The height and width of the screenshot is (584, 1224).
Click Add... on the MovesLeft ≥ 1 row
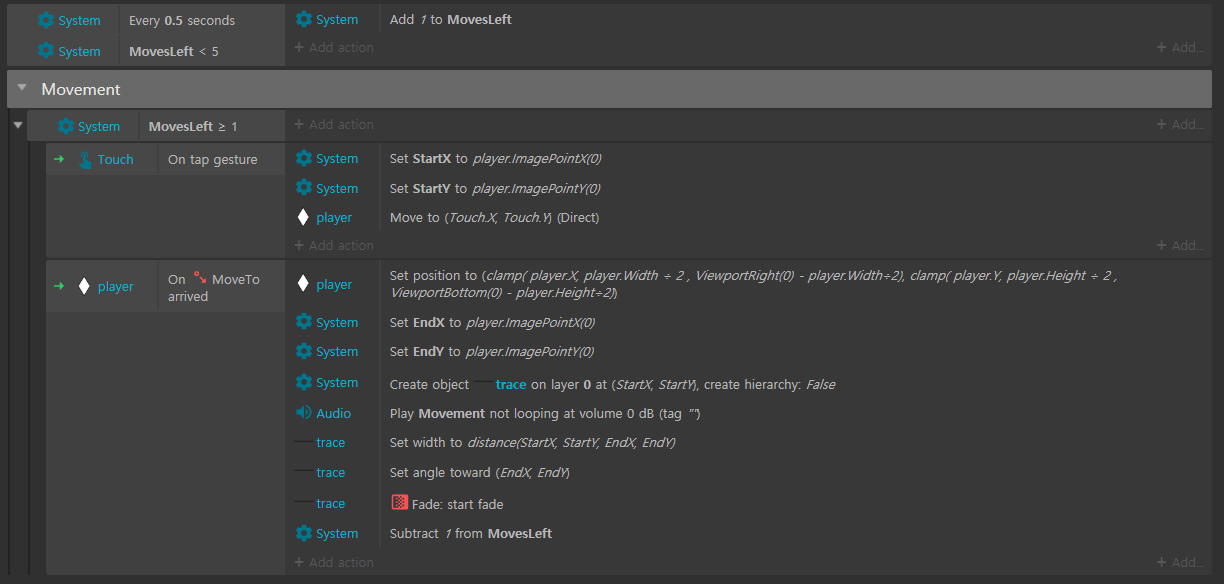(x=1180, y=125)
